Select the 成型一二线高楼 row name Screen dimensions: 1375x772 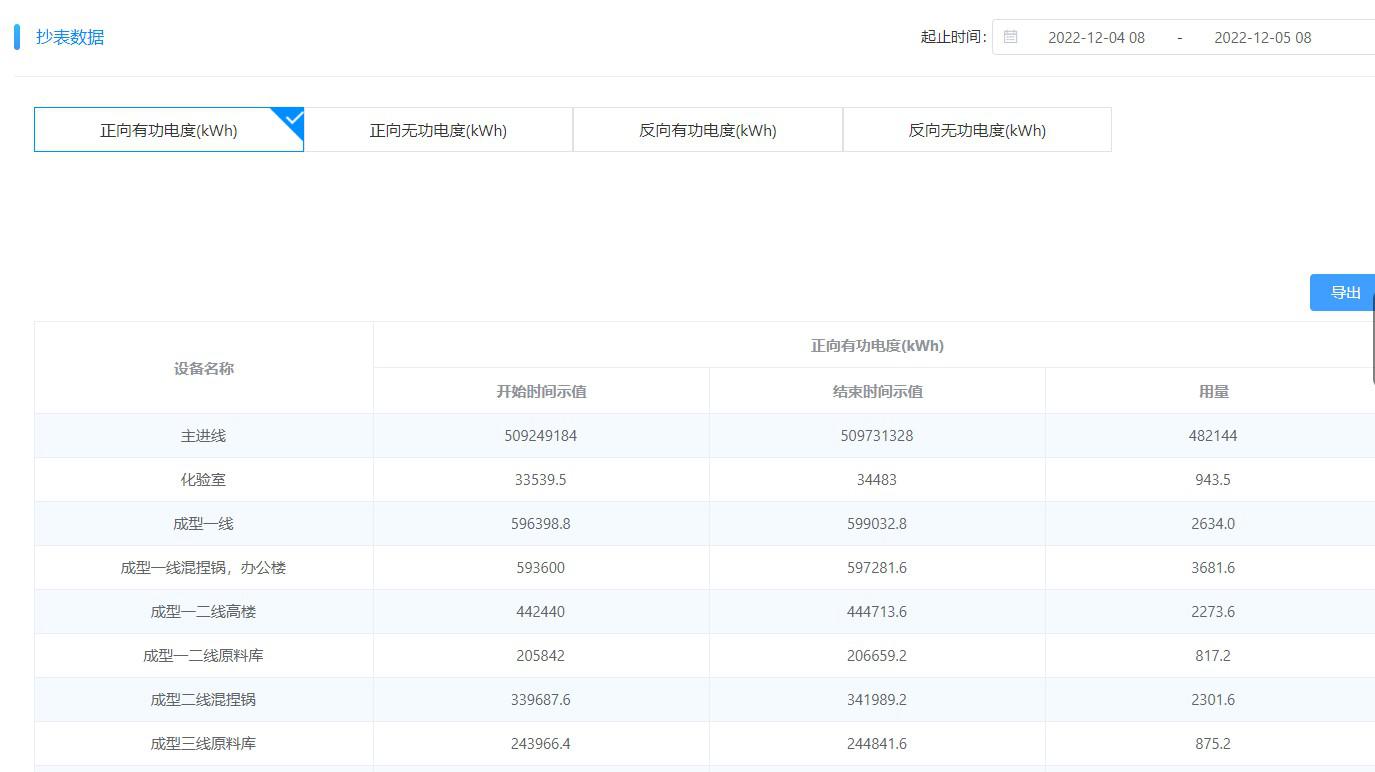(204, 612)
